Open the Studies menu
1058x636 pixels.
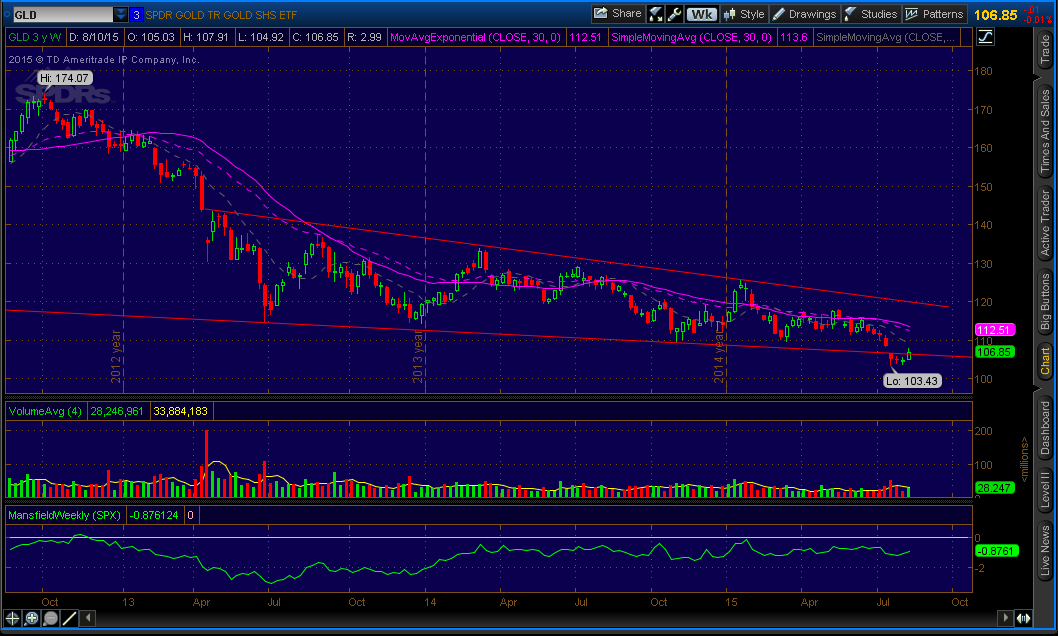(x=871, y=14)
